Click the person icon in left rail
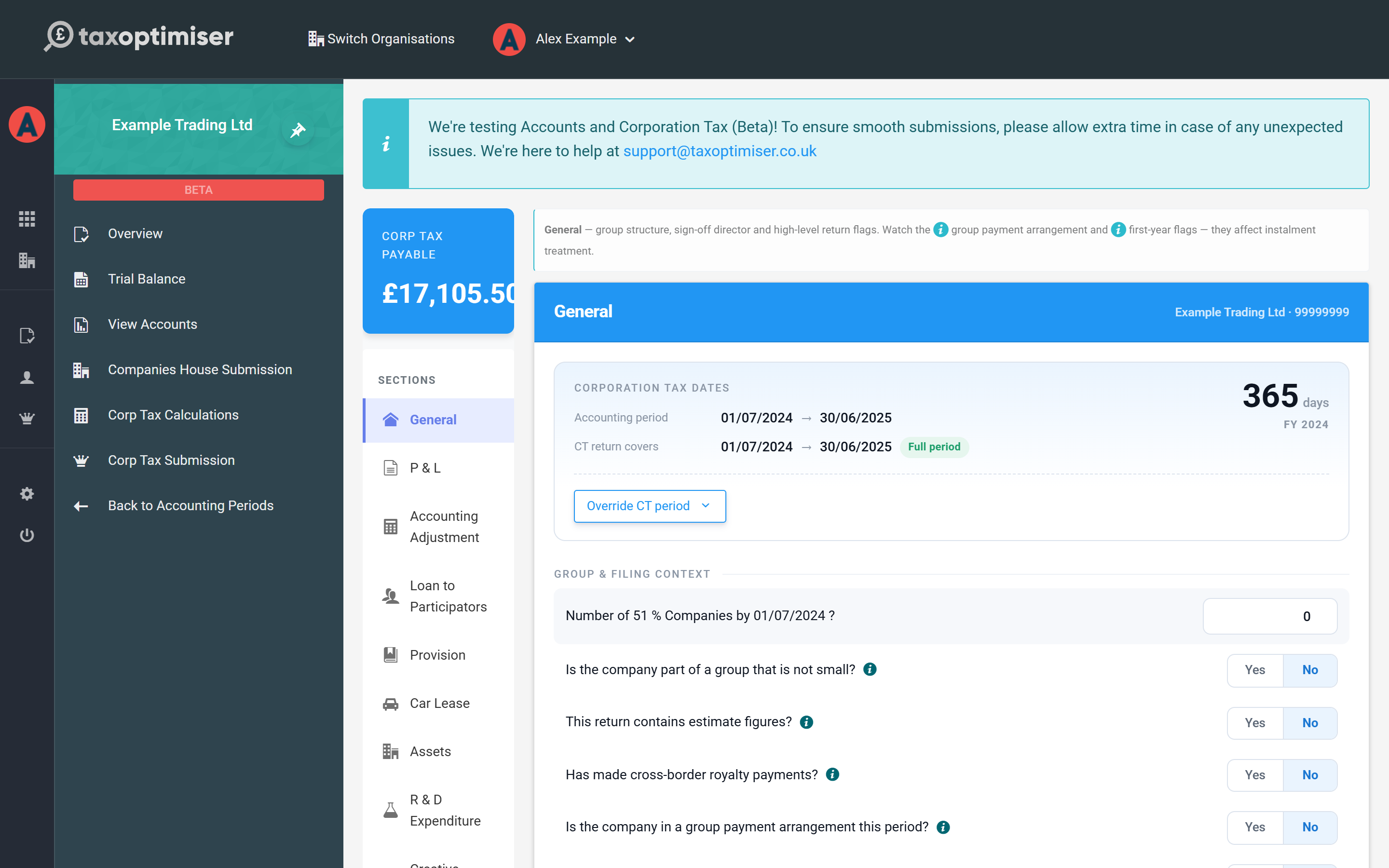The height and width of the screenshot is (868, 1389). 27,378
